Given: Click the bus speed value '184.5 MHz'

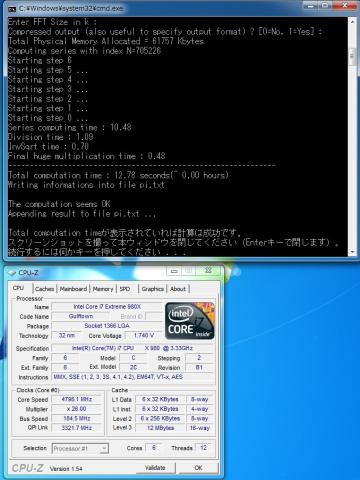Looking at the screenshot, I should 77,418.
